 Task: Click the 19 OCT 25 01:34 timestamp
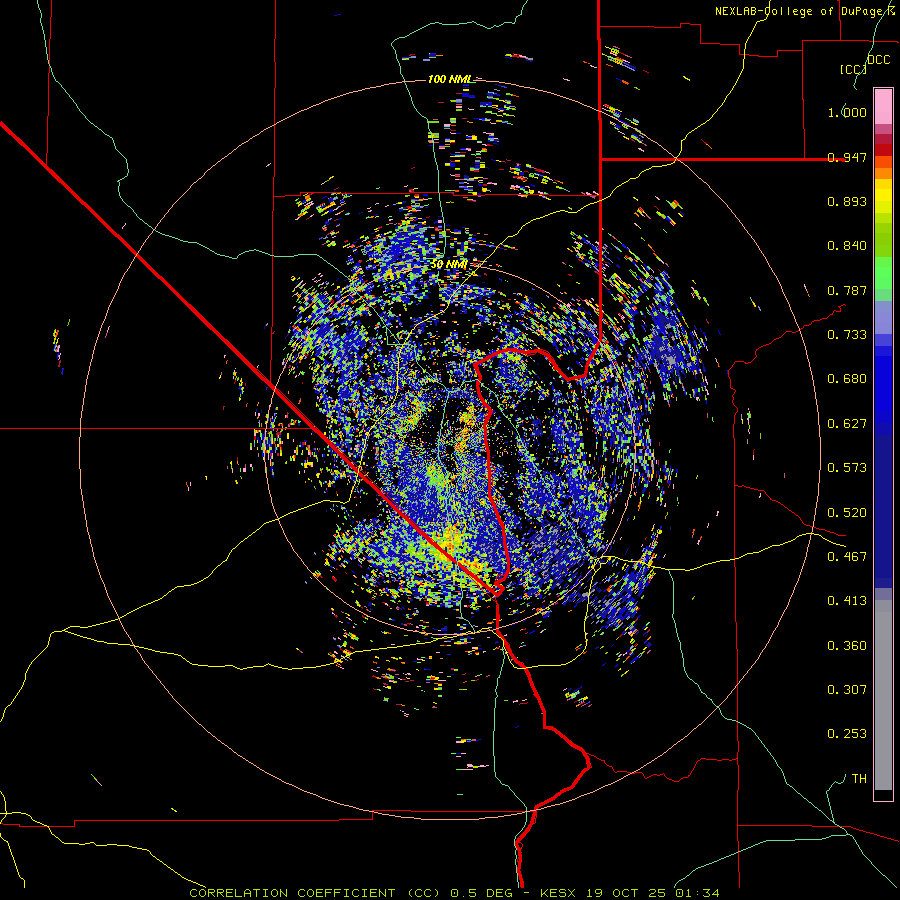click(x=654, y=893)
